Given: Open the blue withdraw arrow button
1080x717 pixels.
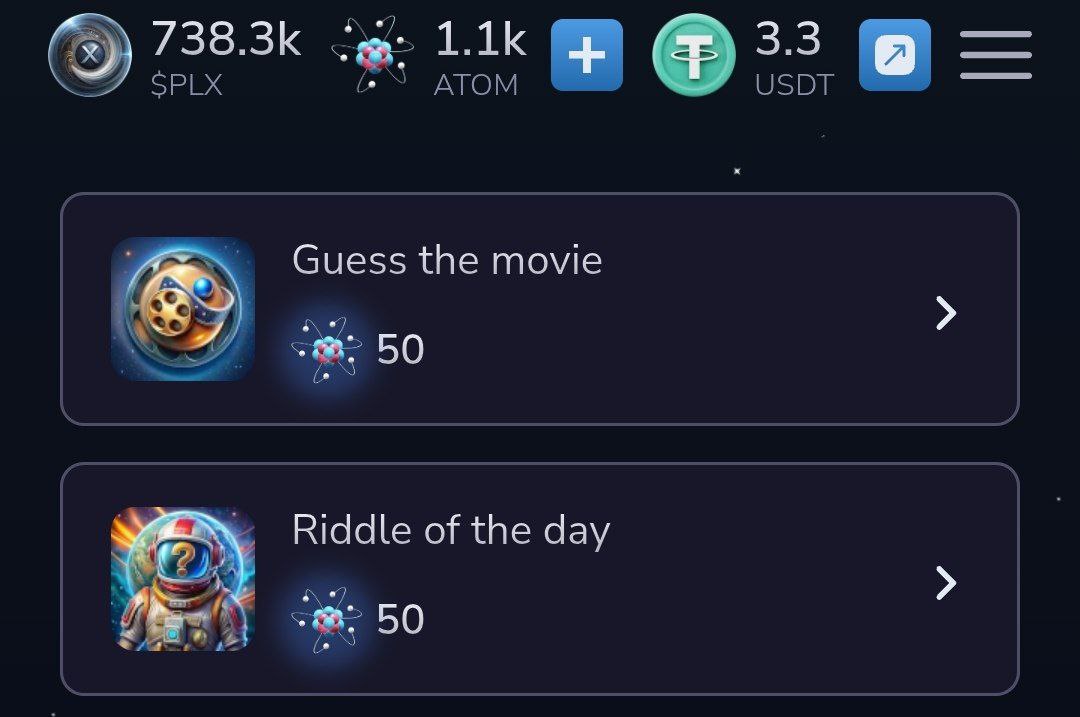Looking at the screenshot, I should 895,55.
